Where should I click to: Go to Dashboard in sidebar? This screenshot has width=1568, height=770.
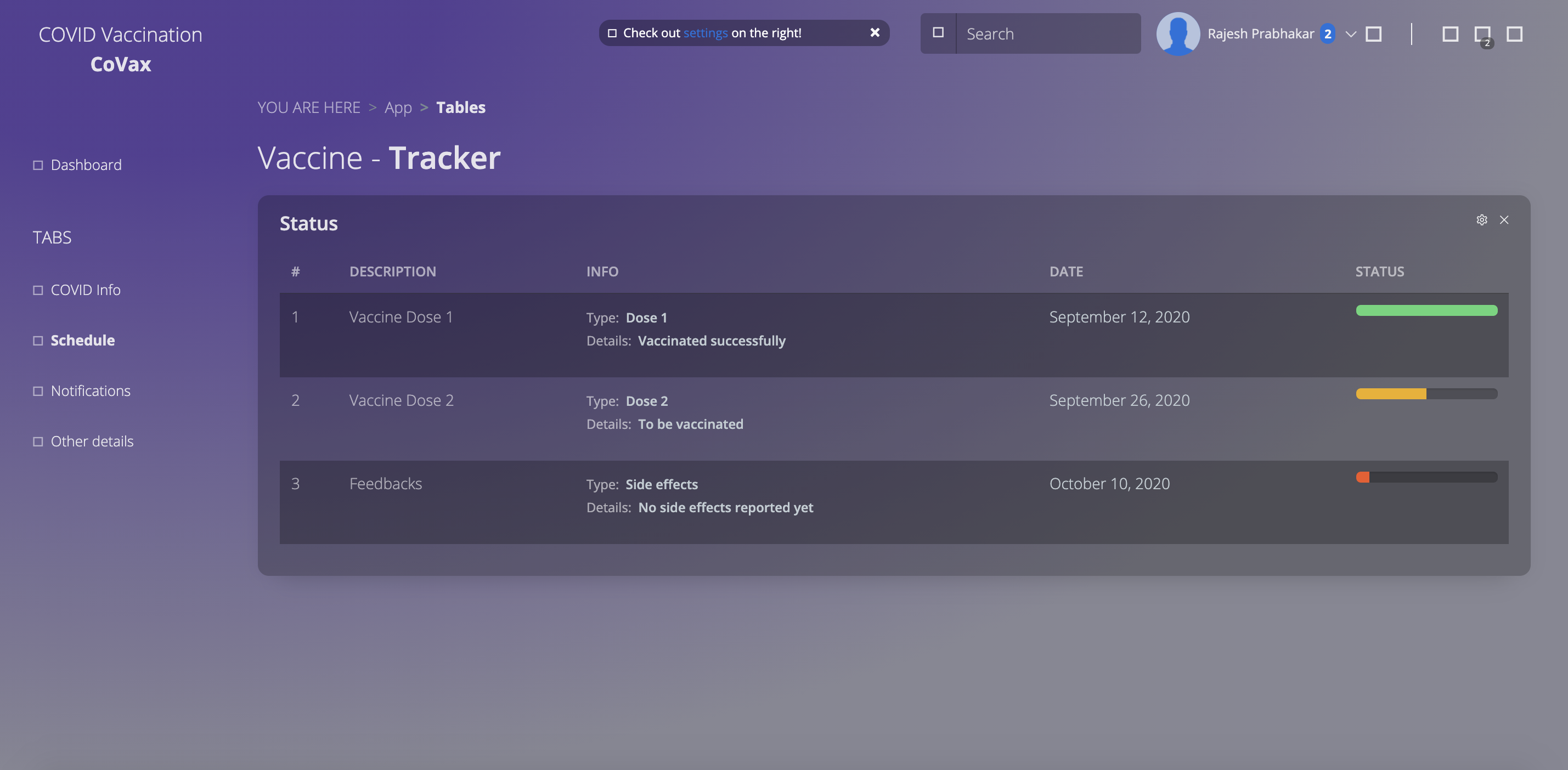[x=86, y=165]
